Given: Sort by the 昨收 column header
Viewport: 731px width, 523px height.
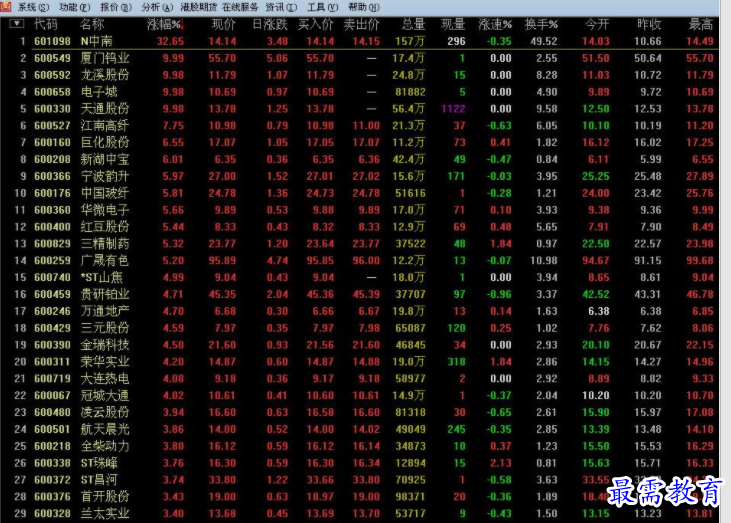Looking at the screenshot, I should 649,24.
